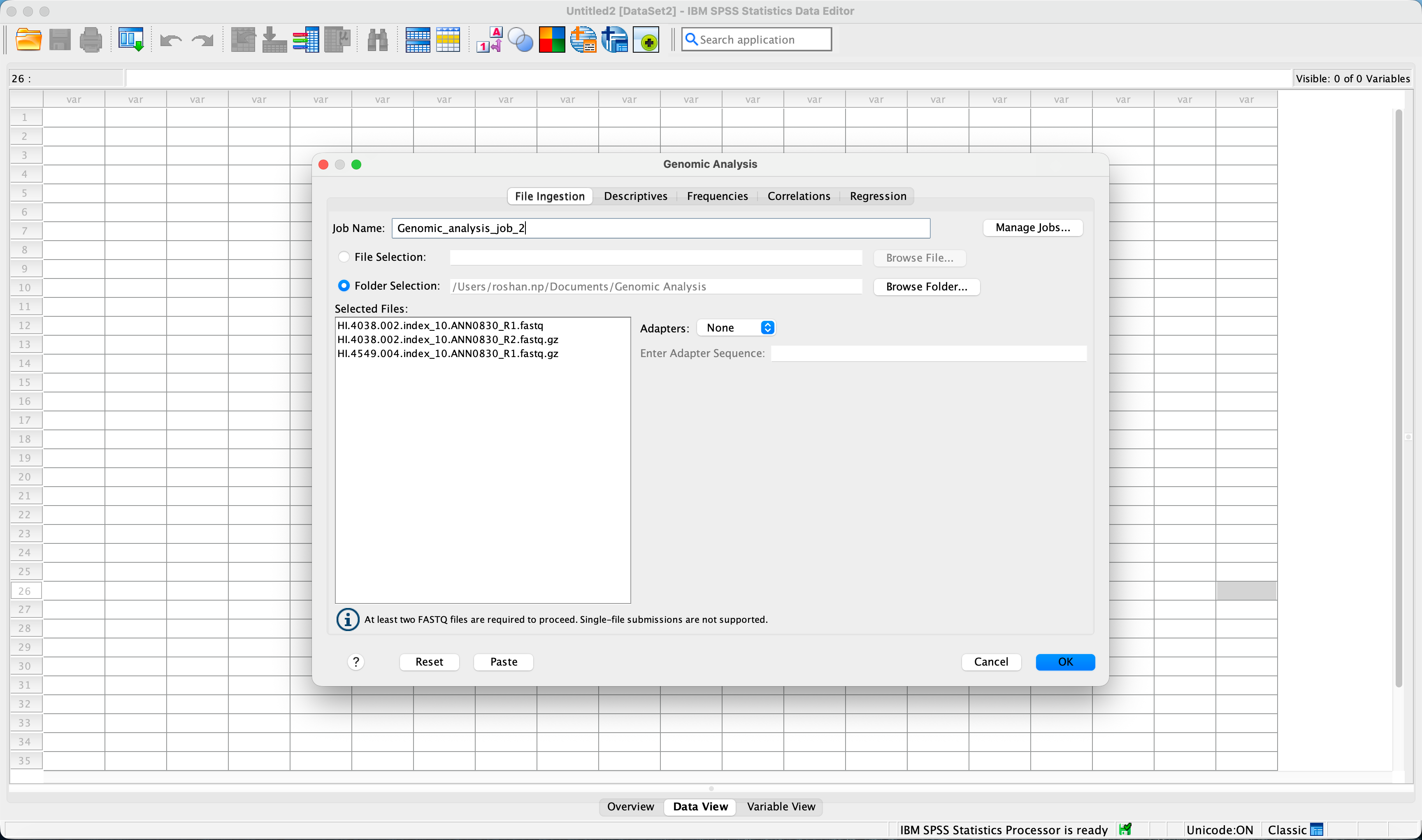The image size is (1422, 840).
Task: Open the Variables info icon
Action: [x=306, y=39]
